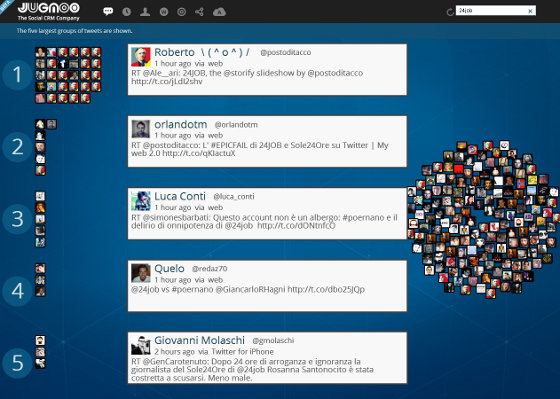Select the clock timeline icon
The width and height of the screenshot is (560, 399).
point(126,12)
